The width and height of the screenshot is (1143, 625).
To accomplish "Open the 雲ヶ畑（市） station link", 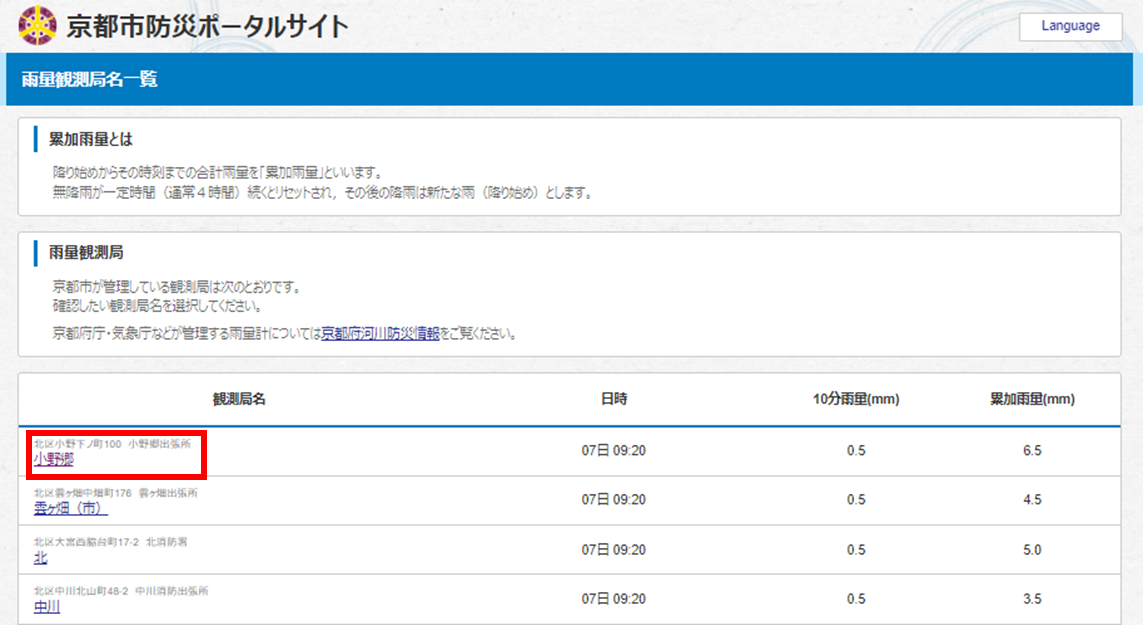I will click(71, 508).
